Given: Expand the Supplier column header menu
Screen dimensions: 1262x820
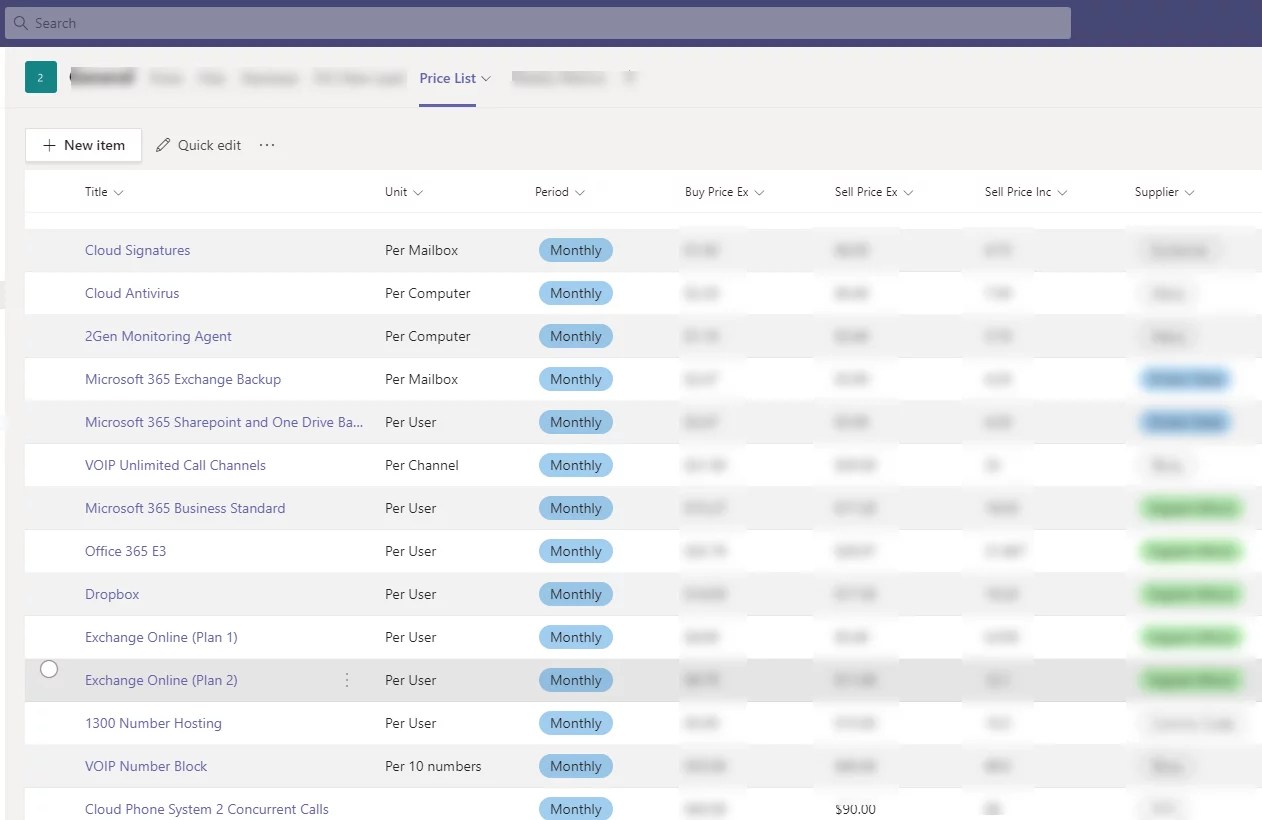Looking at the screenshot, I should [x=1190, y=192].
